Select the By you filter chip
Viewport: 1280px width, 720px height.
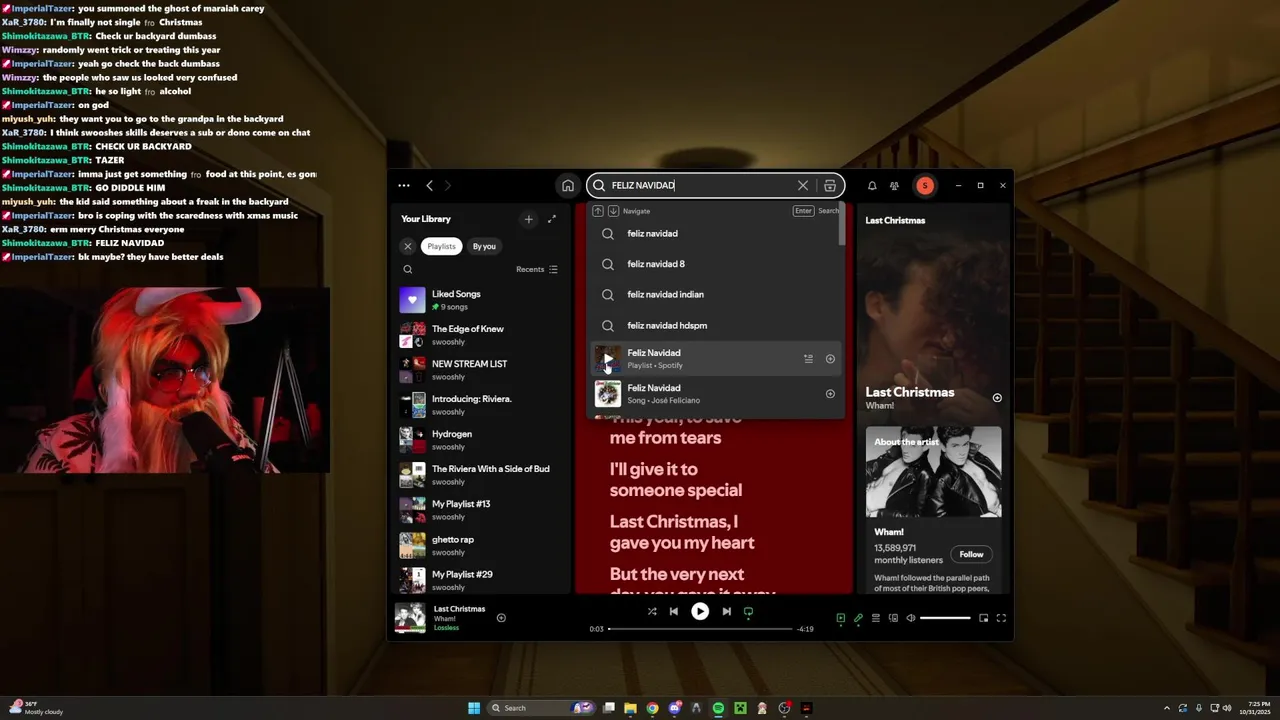click(x=484, y=246)
